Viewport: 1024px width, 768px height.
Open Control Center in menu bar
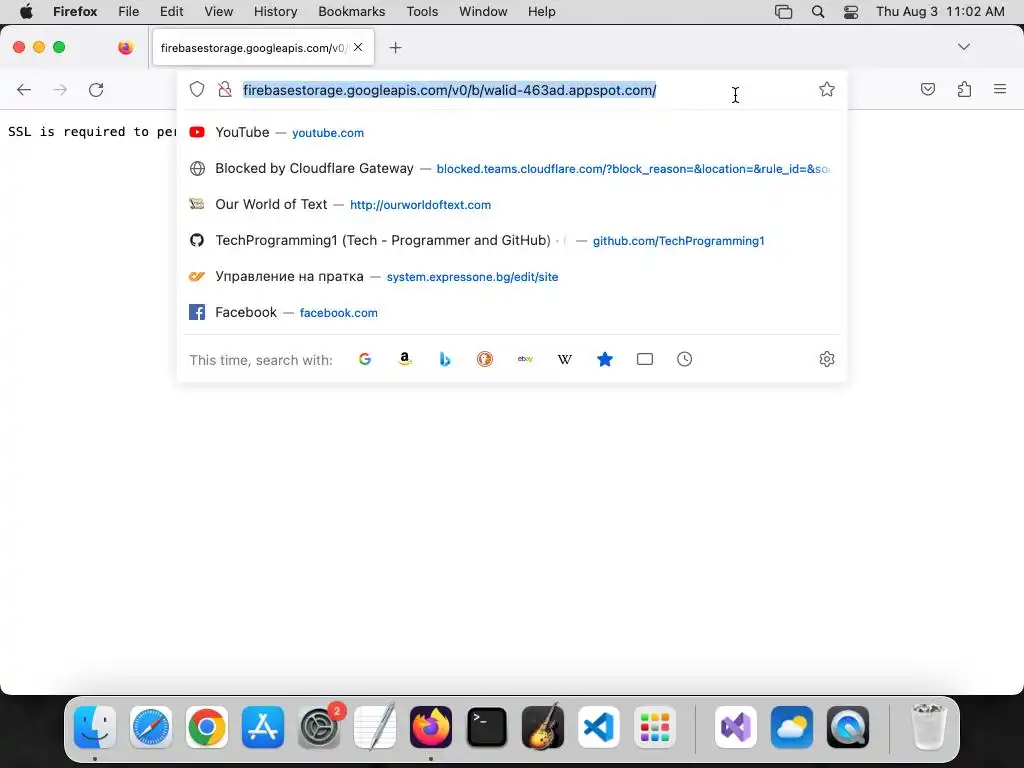(x=850, y=12)
